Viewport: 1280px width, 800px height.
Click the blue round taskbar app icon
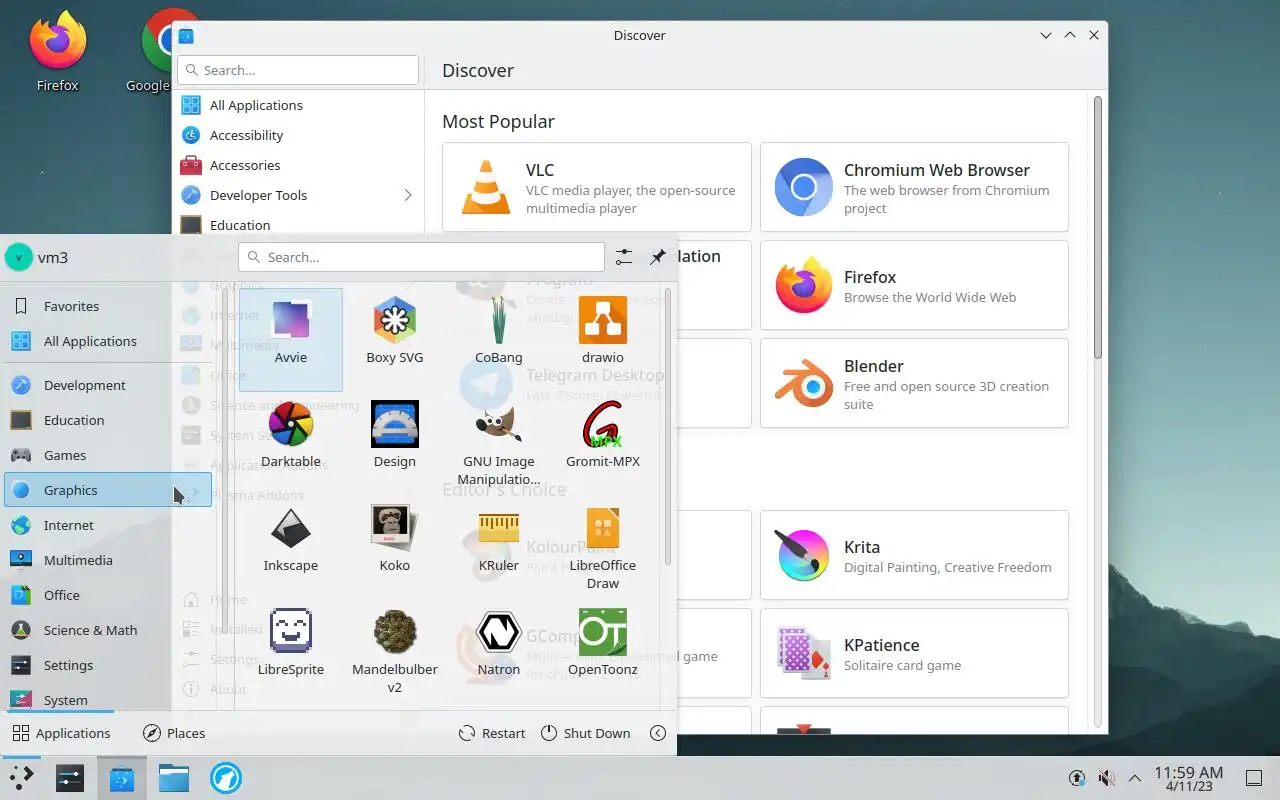click(226, 778)
